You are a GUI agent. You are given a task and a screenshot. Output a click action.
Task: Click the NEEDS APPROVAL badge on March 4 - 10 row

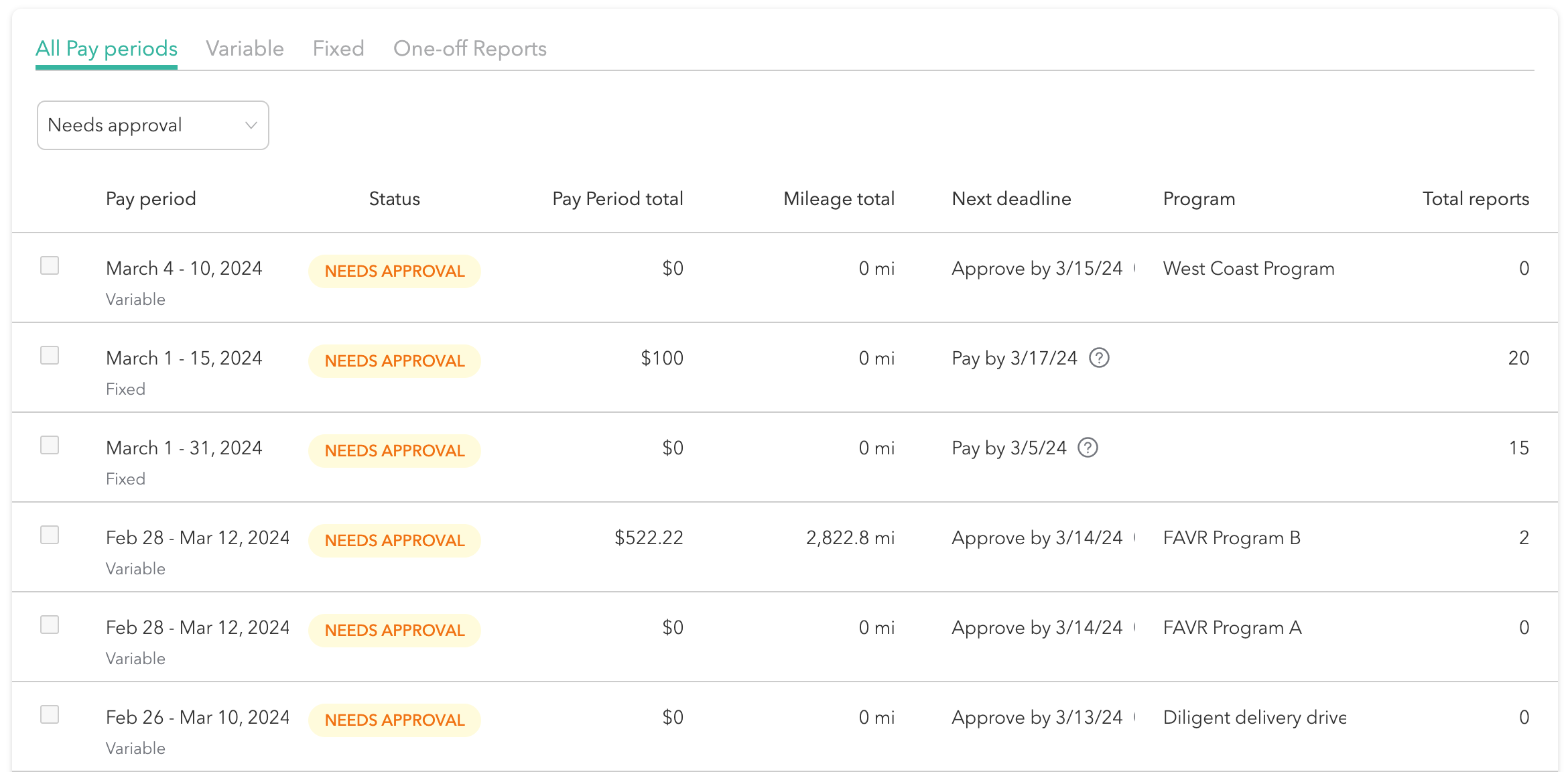click(x=394, y=271)
